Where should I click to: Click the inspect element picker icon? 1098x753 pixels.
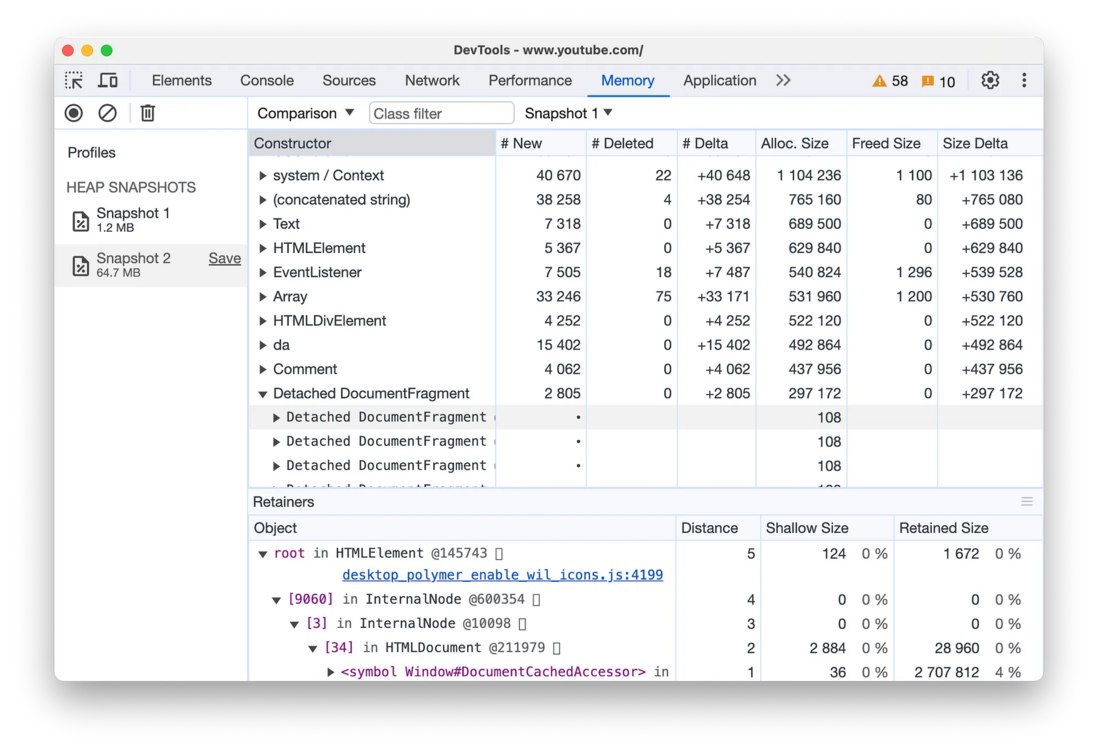(74, 80)
